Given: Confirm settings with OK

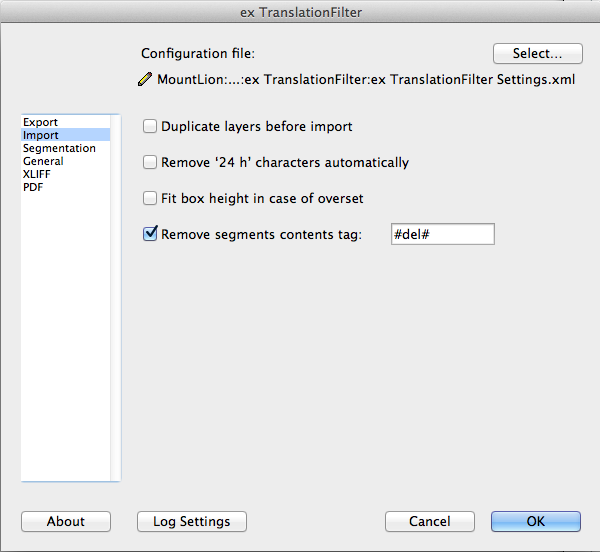Looking at the screenshot, I should (536, 521).
